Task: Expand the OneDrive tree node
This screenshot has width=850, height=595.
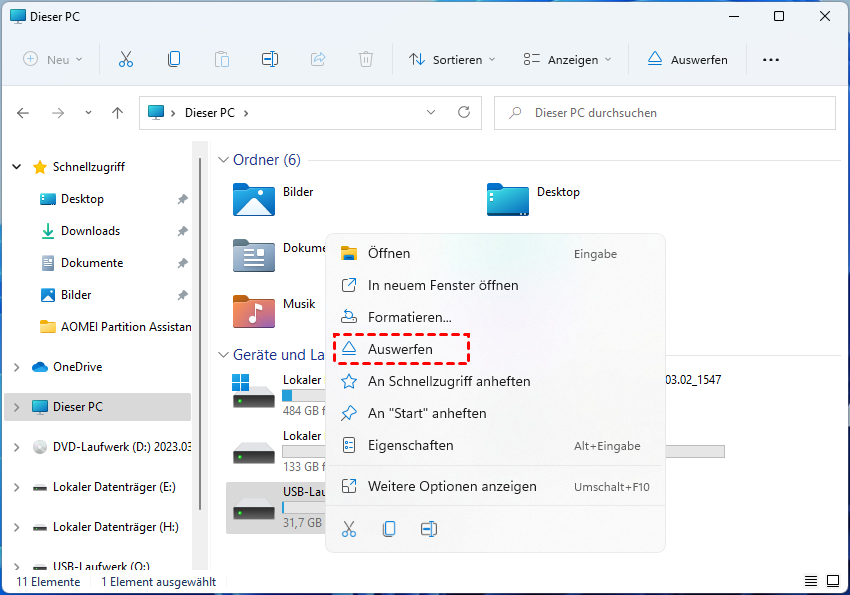Action: click(17, 367)
